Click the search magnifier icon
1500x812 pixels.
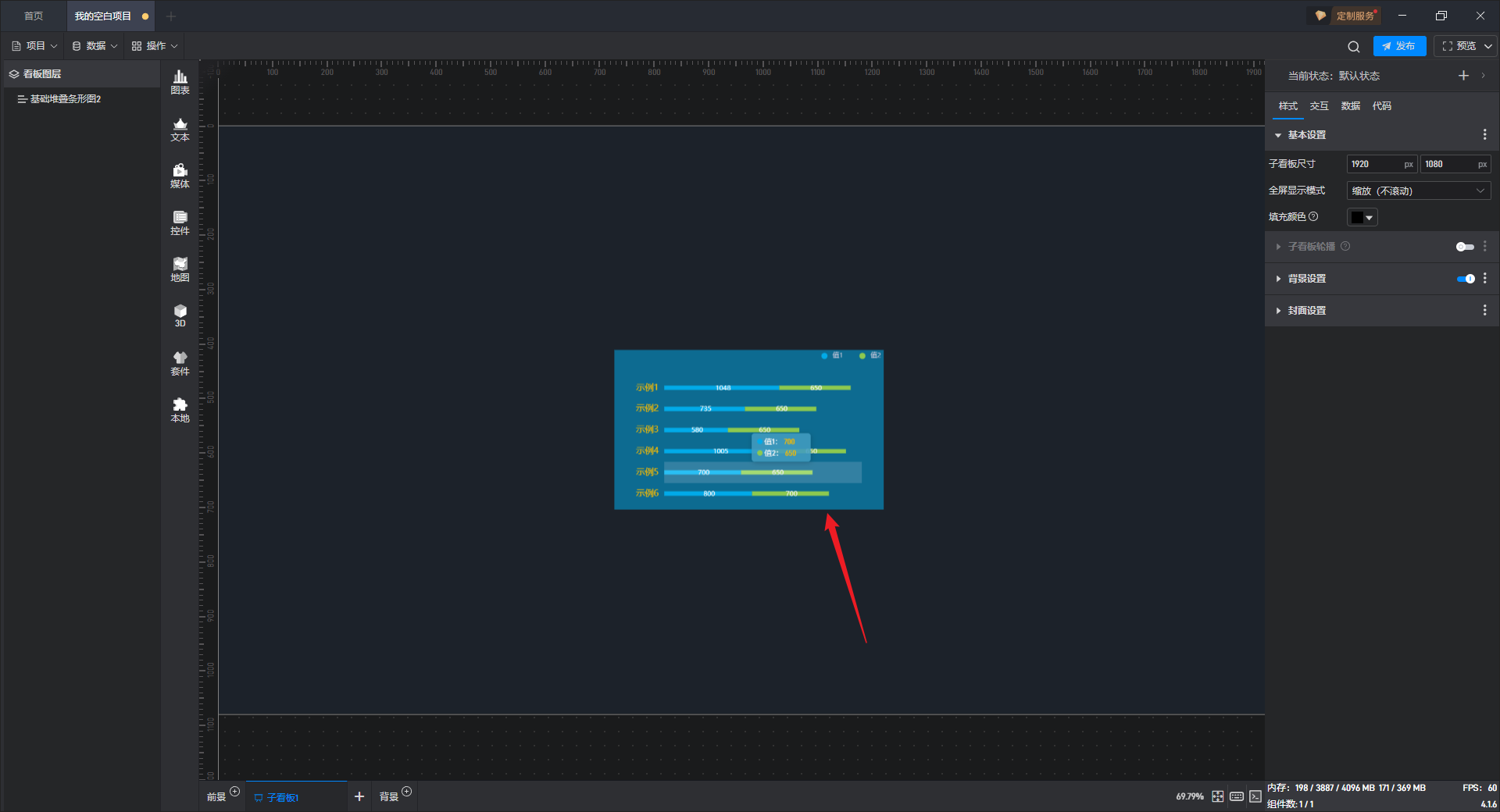[x=1354, y=46]
